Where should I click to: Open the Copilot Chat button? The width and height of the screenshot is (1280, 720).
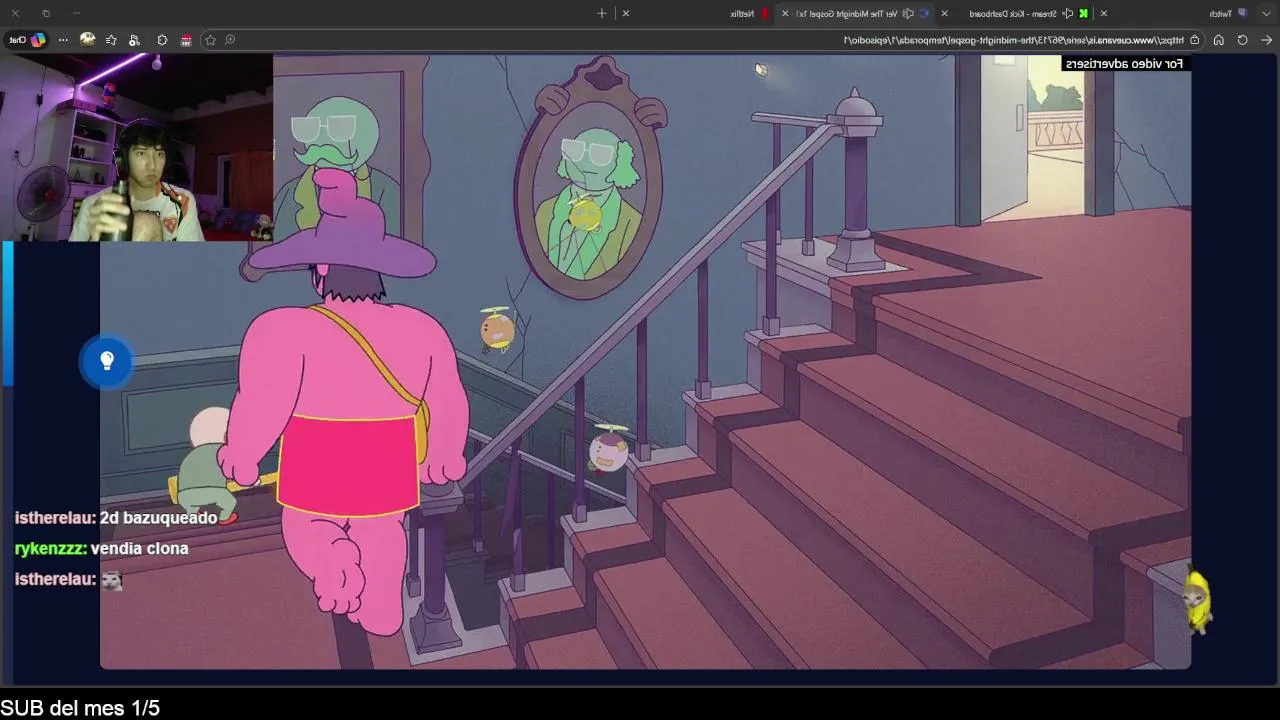26,40
